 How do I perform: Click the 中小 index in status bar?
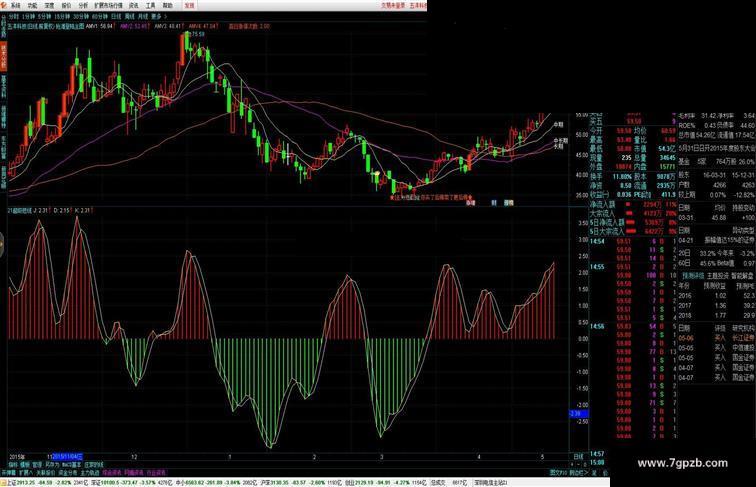coord(216,483)
